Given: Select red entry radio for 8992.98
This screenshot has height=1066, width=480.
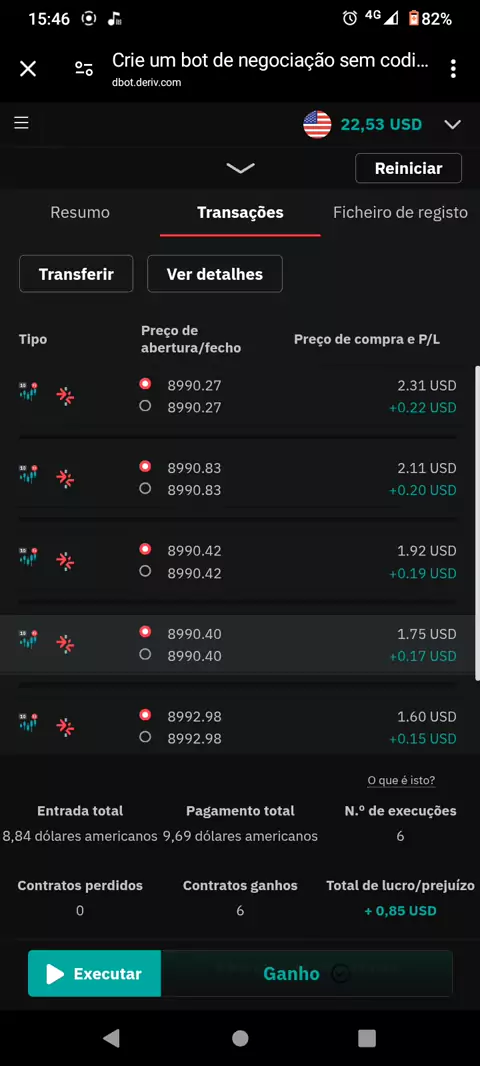Looking at the screenshot, I should 145,715.
